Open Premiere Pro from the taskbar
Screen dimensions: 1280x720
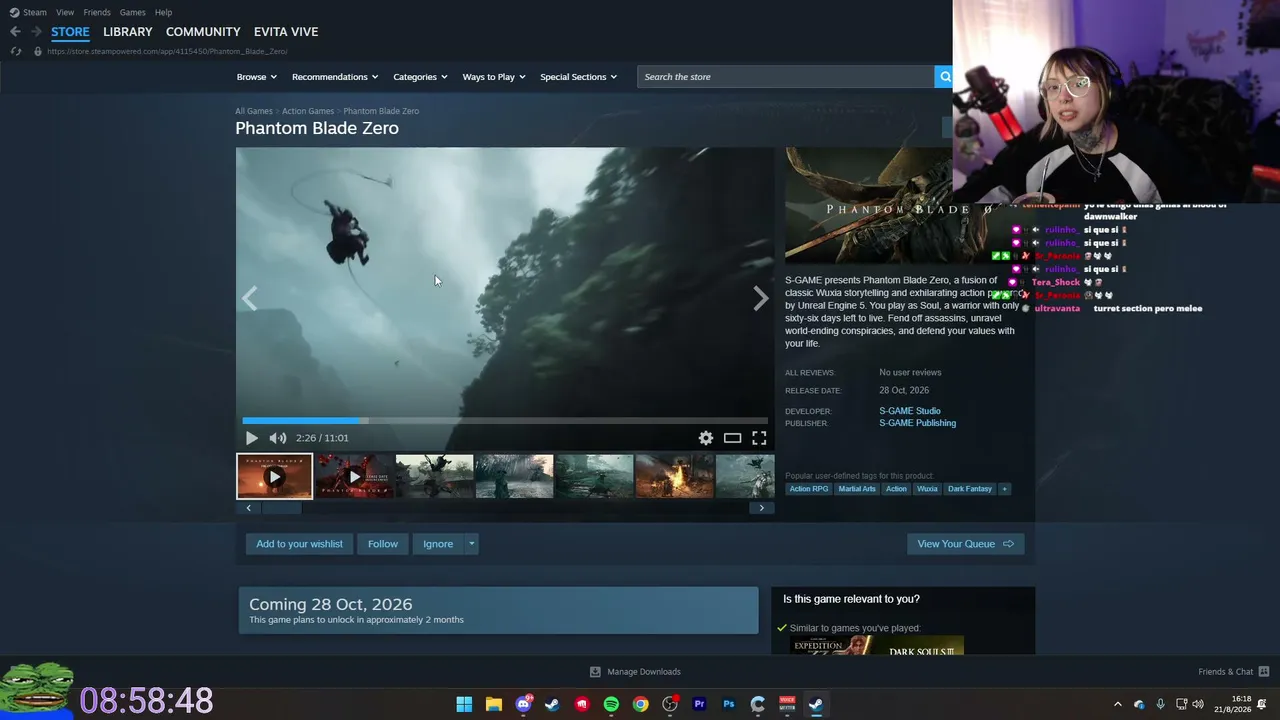click(x=699, y=704)
